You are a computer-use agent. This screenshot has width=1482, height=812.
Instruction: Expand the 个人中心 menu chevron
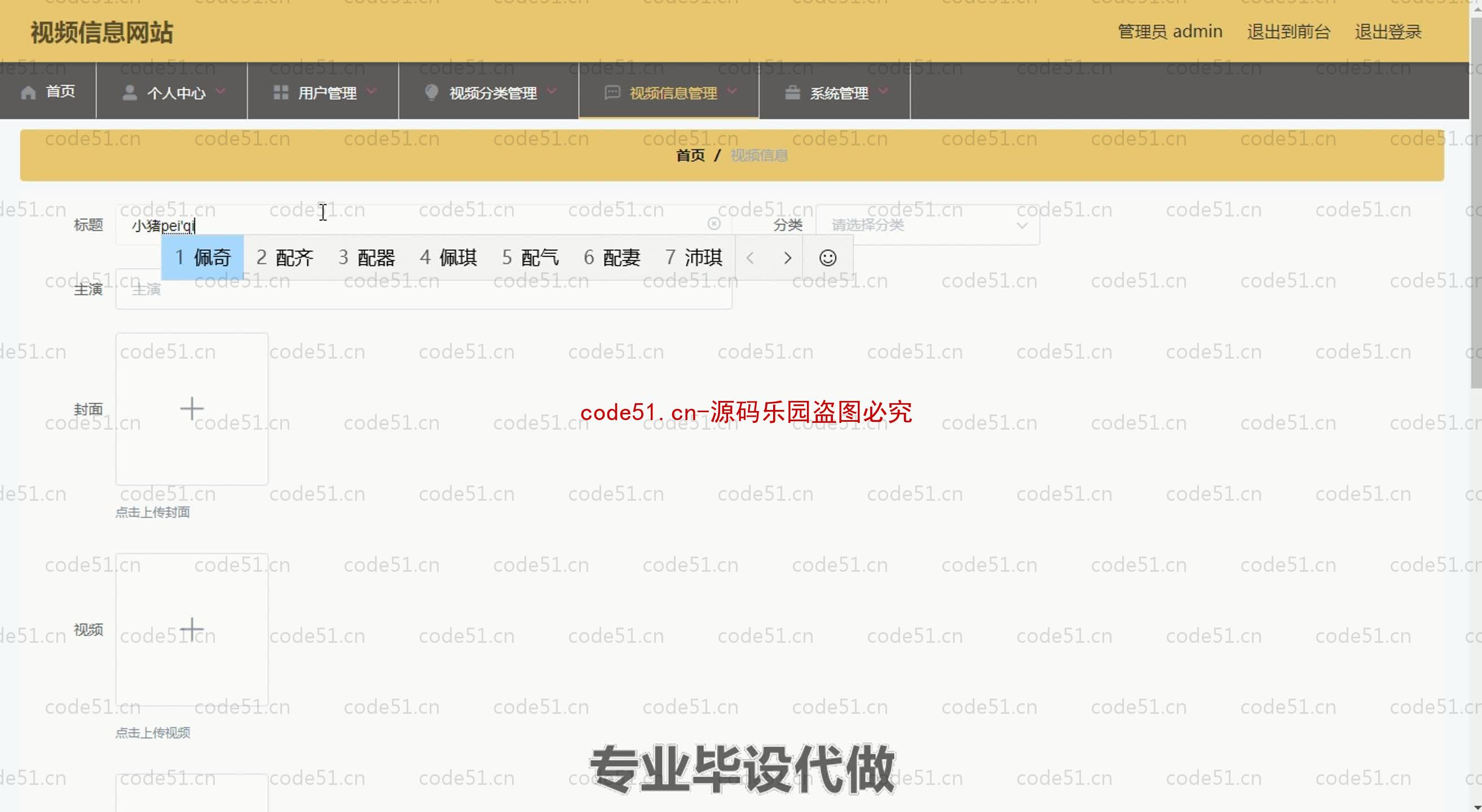220,91
